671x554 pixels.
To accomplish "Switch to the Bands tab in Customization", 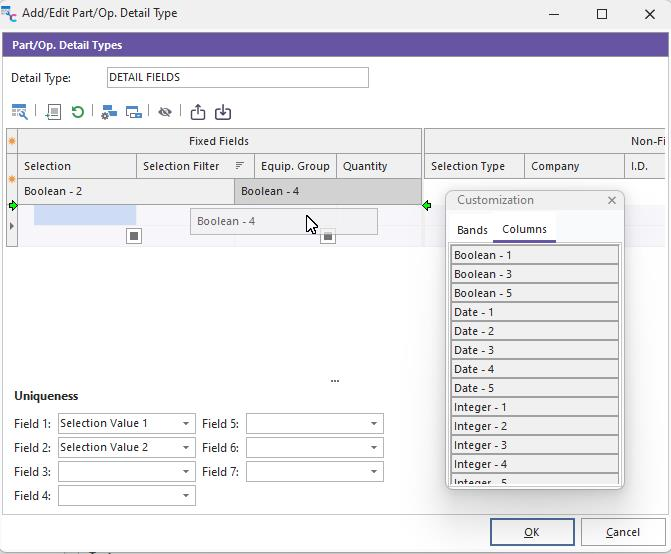I will click(x=472, y=230).
